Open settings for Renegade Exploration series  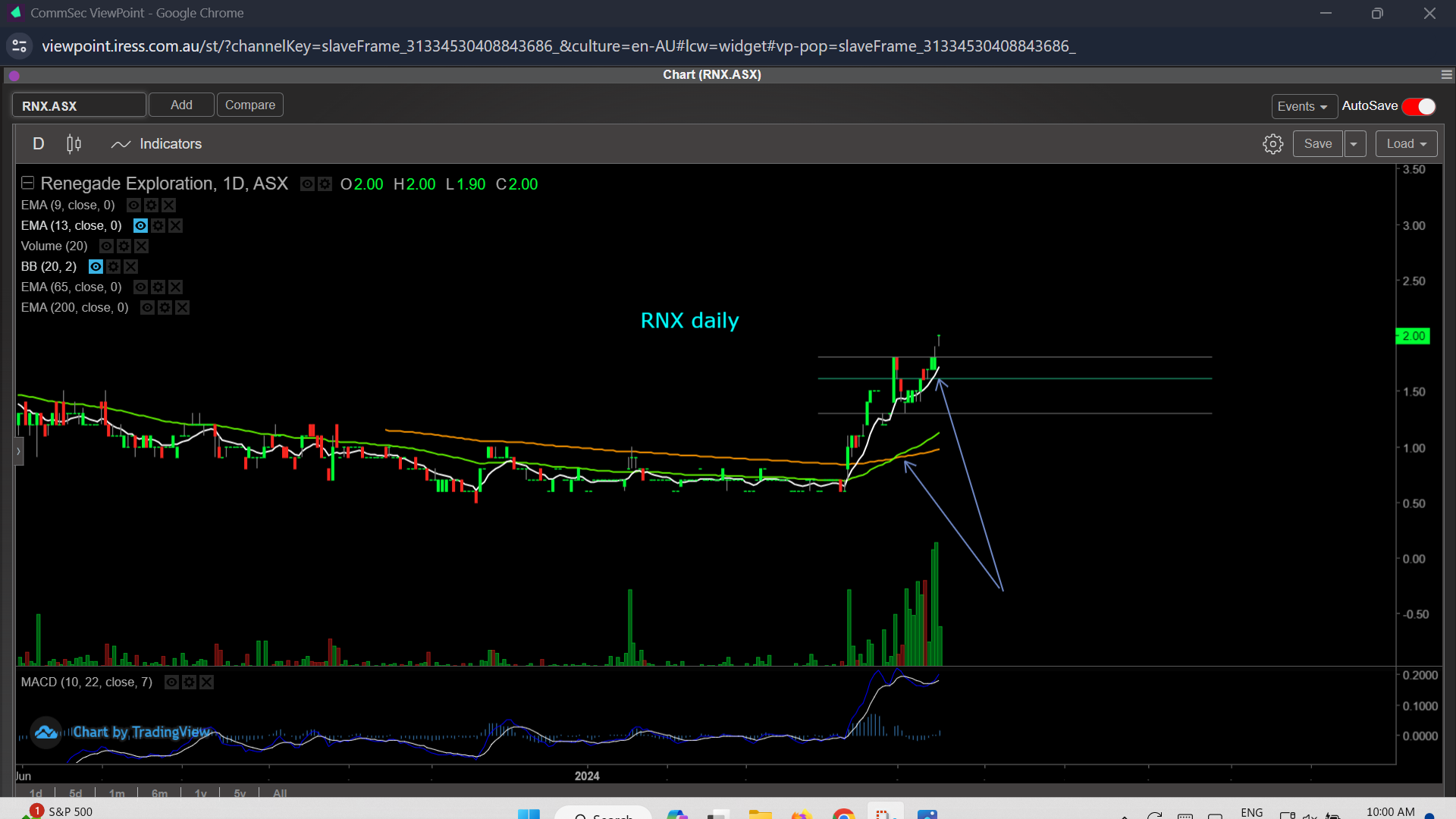coord(325,184)
